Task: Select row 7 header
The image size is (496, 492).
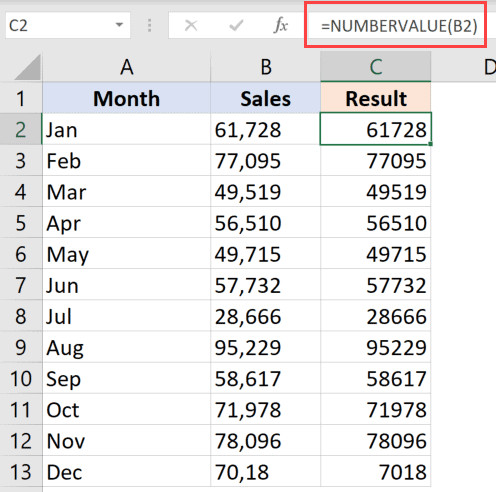Action: [21, 285]
